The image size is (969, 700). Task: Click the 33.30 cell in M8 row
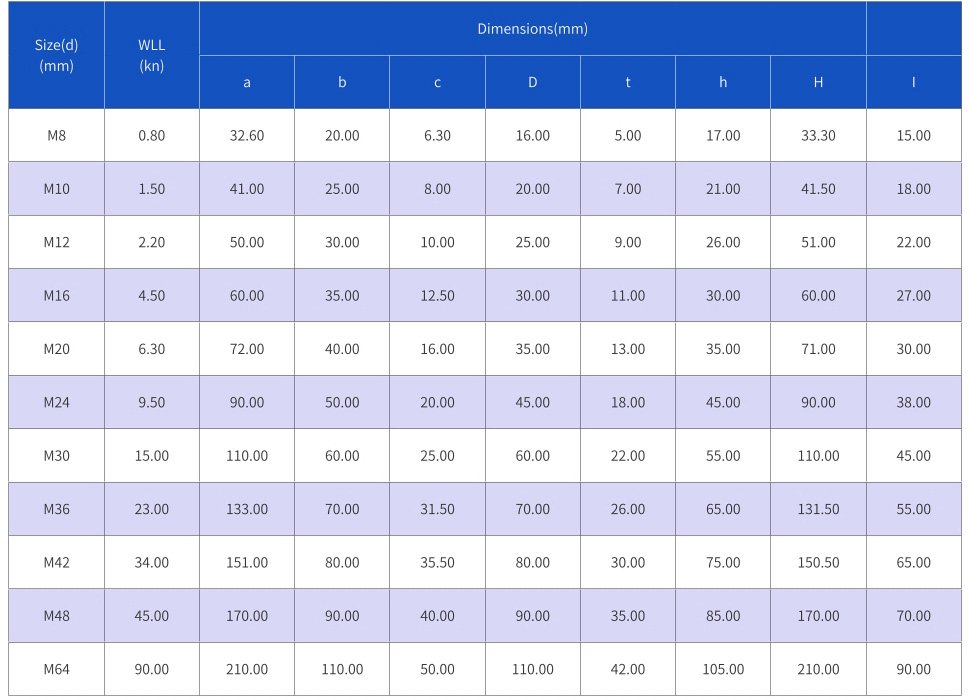(818, 136)
